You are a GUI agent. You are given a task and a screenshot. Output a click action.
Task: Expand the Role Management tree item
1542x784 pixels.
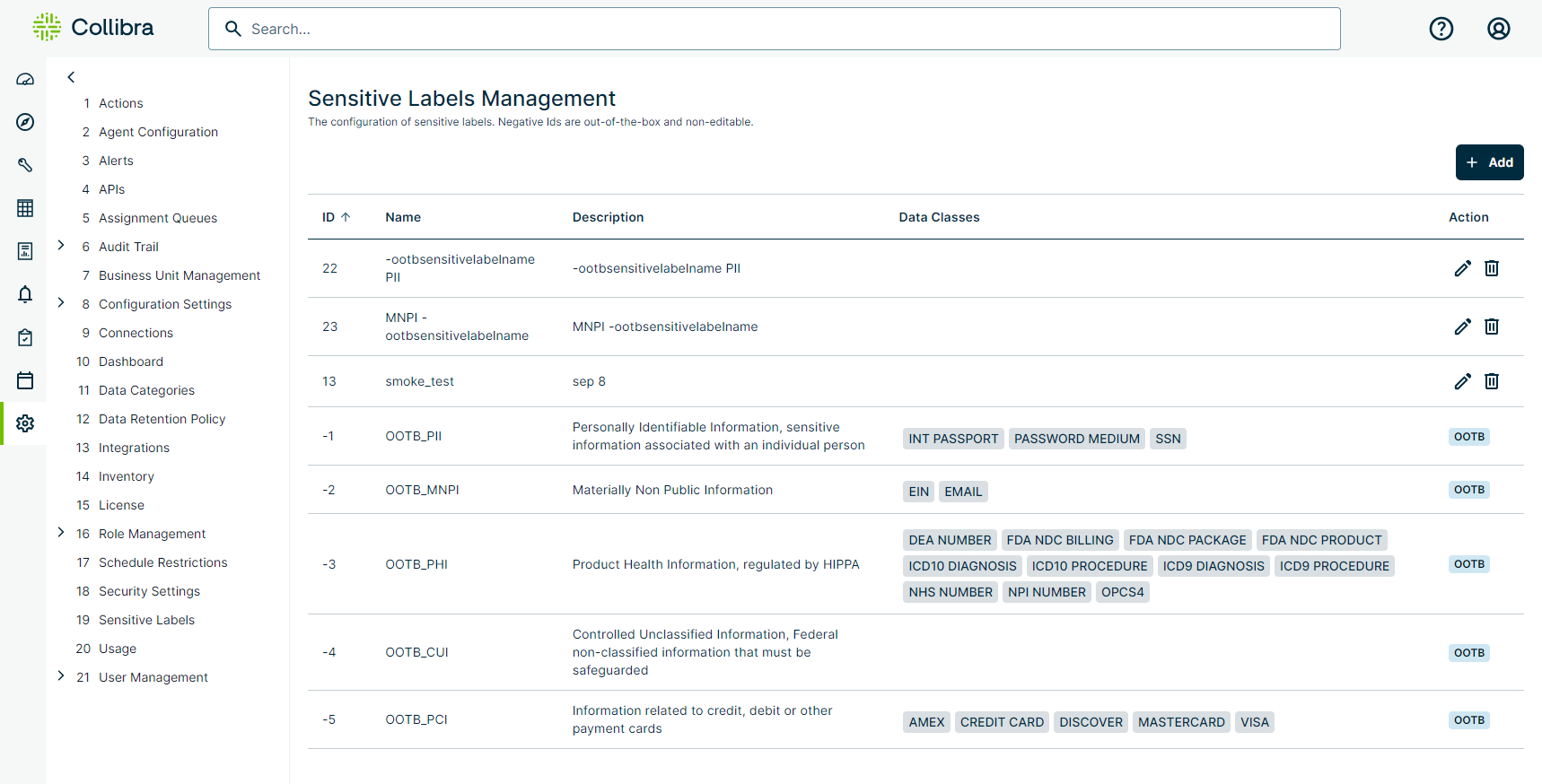tap(61, 533)
